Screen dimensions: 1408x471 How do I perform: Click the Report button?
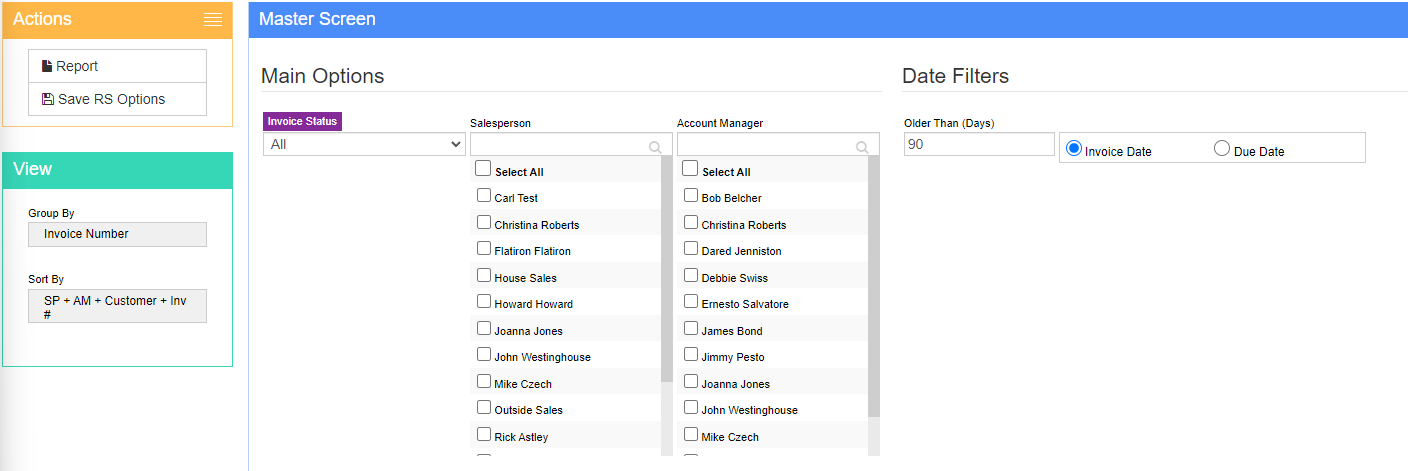point(118,66)
